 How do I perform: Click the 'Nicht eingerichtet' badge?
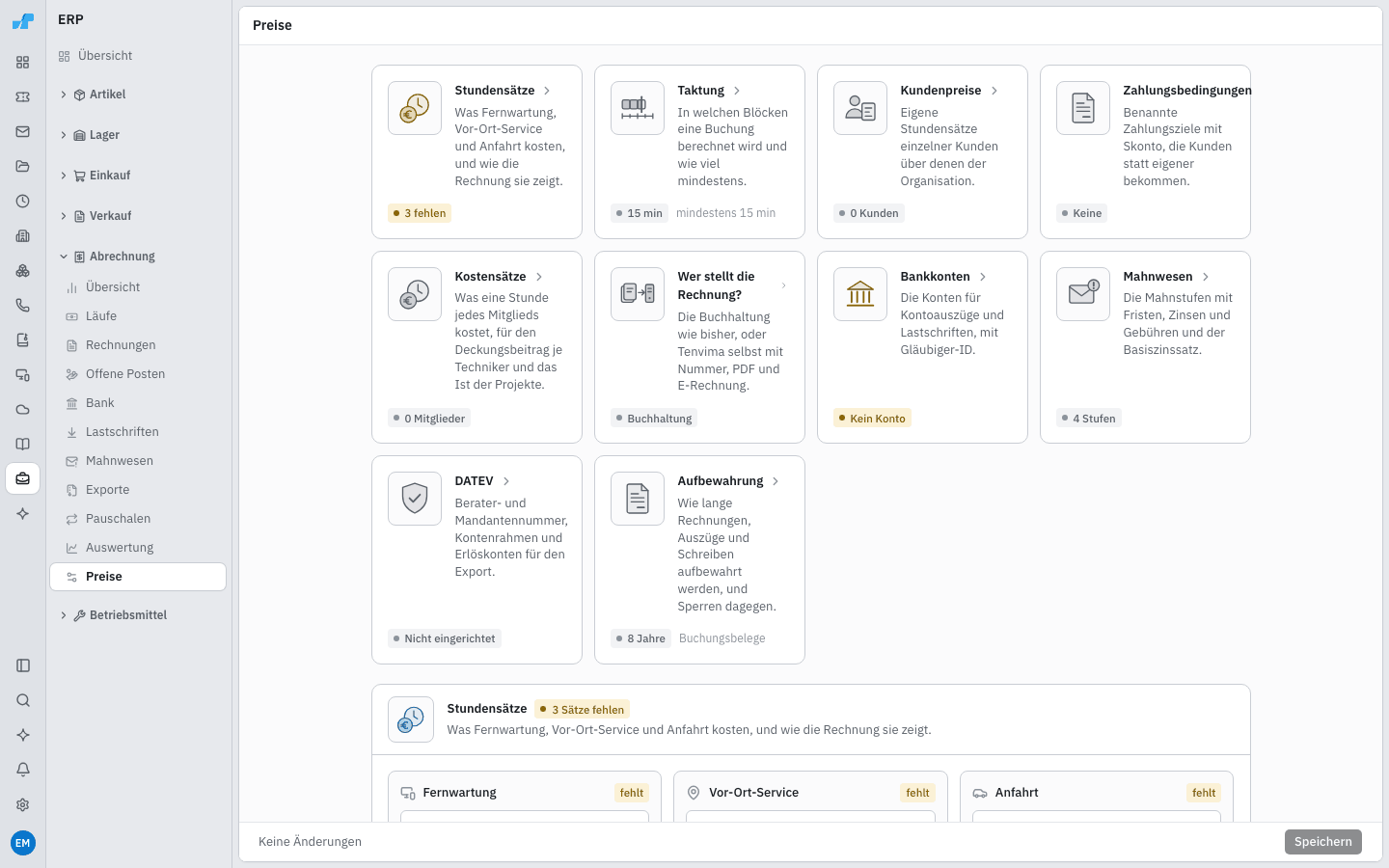coord(445,638)
